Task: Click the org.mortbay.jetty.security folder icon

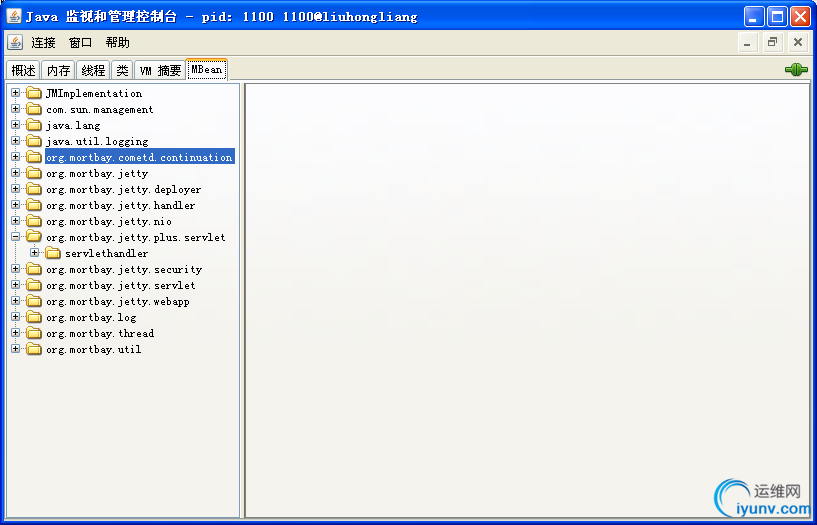Action: (34, 269)
